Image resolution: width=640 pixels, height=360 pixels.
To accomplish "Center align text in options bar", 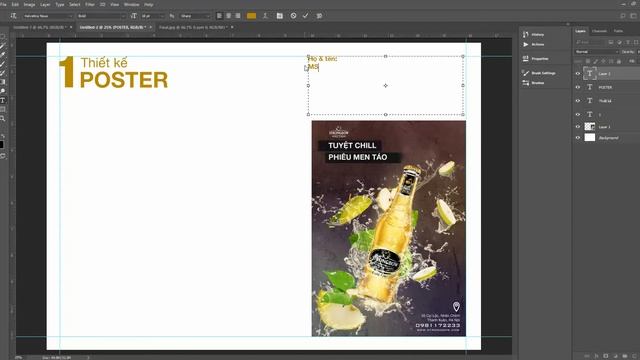I will click(229, 16).
